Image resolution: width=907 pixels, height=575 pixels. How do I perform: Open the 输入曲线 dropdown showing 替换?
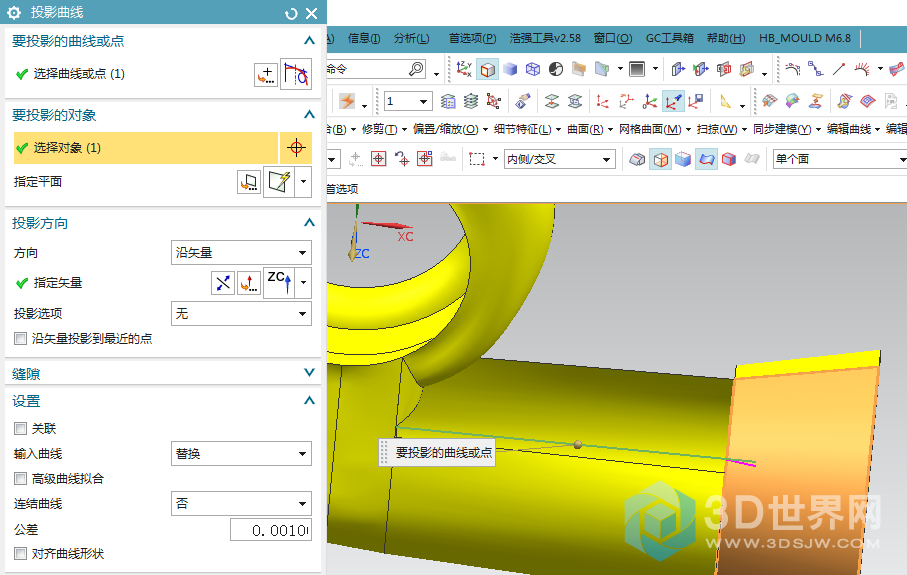pyautogui.click(x=241, y=454)
